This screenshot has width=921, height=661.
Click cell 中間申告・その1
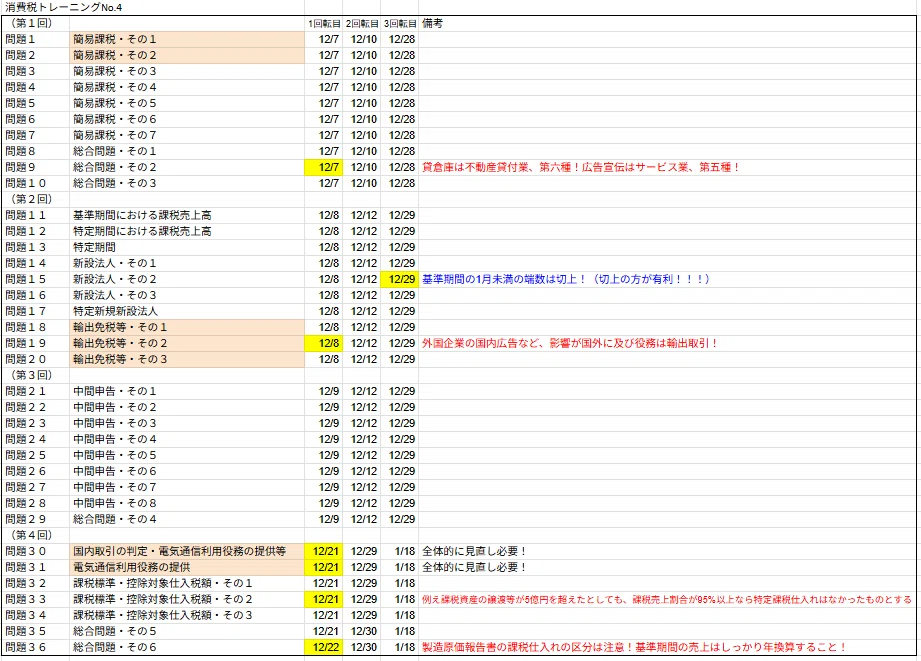[187, 391]
